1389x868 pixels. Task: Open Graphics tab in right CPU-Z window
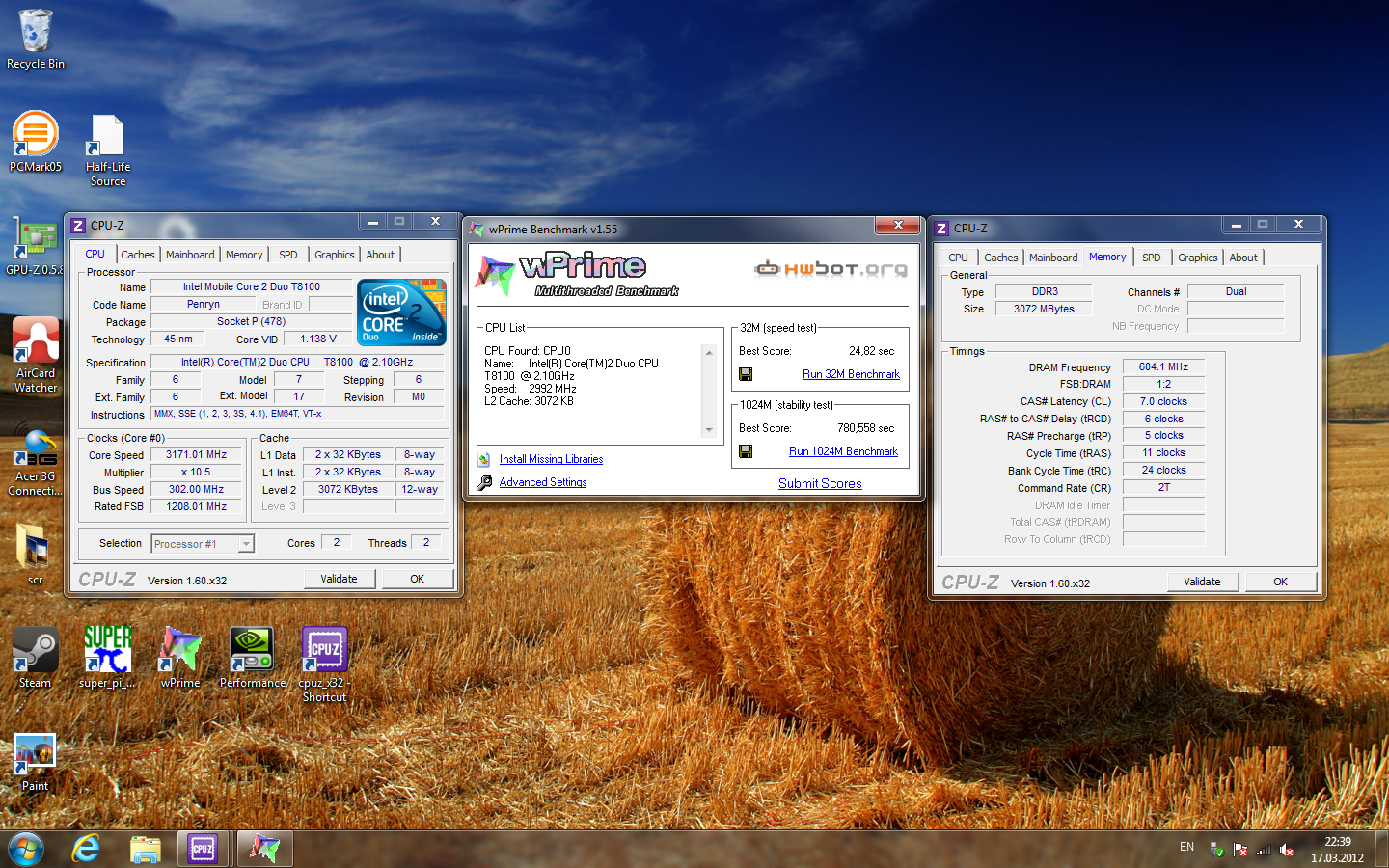(1197, 258)
